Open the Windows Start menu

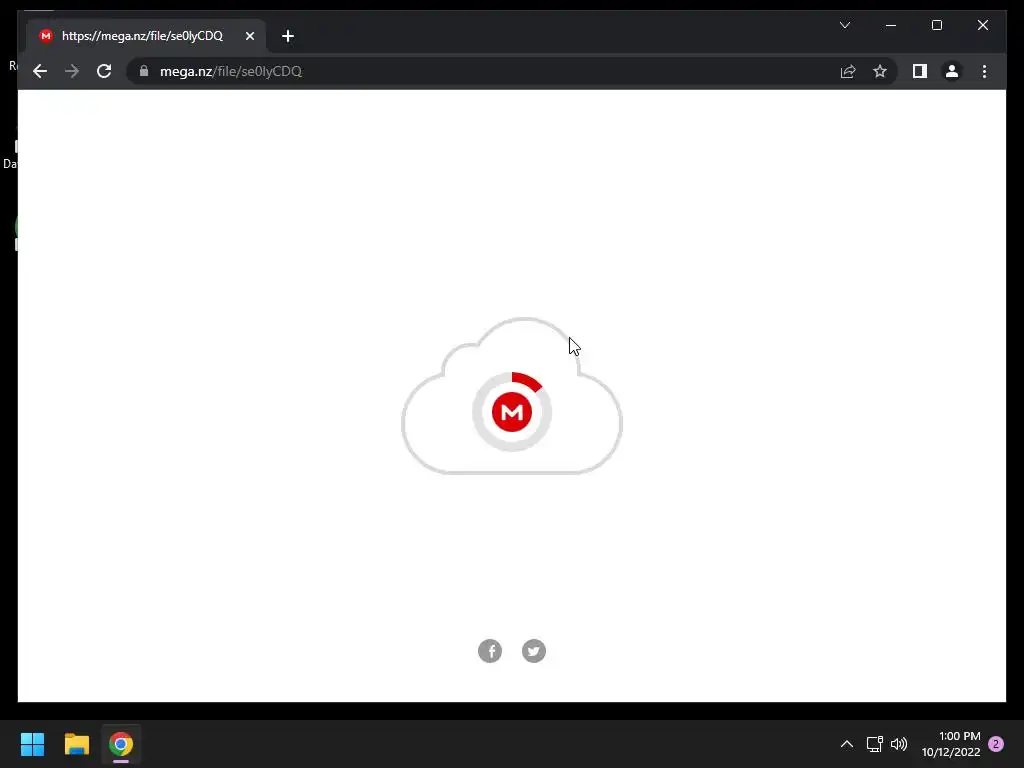(x=32, y=744)
